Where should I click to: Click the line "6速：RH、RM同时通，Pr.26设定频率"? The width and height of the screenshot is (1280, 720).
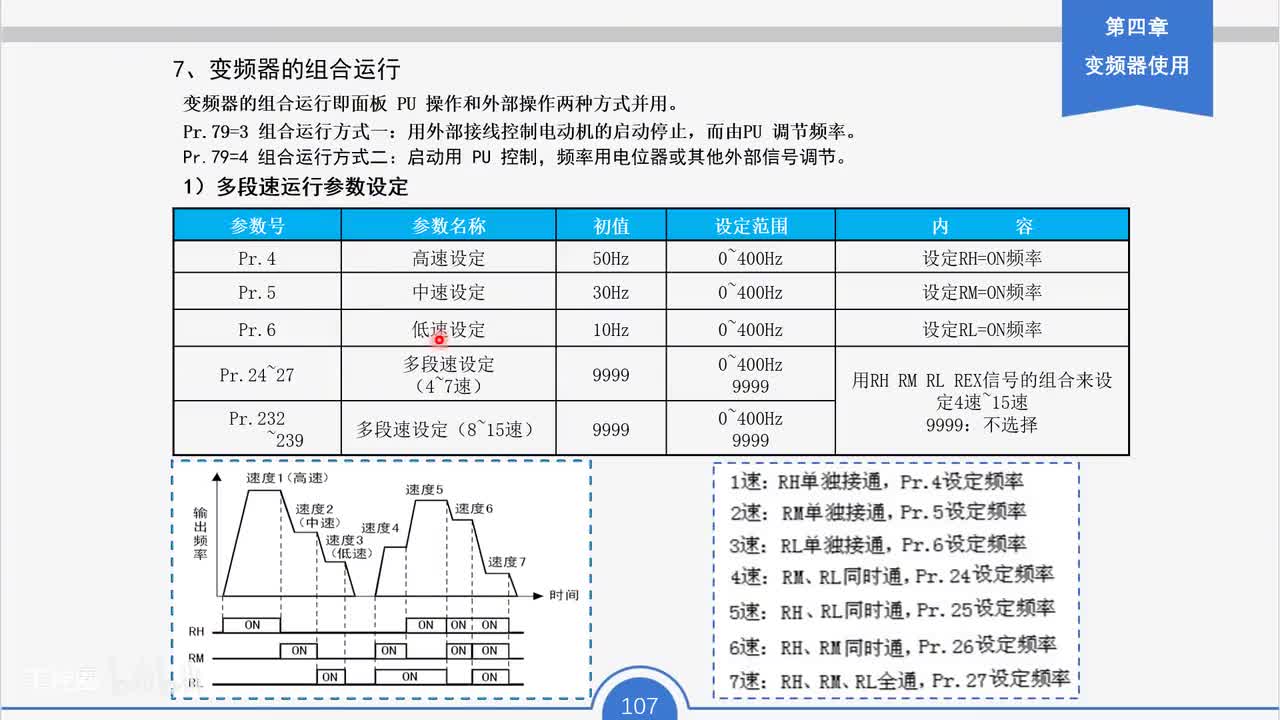coord(892,646)
